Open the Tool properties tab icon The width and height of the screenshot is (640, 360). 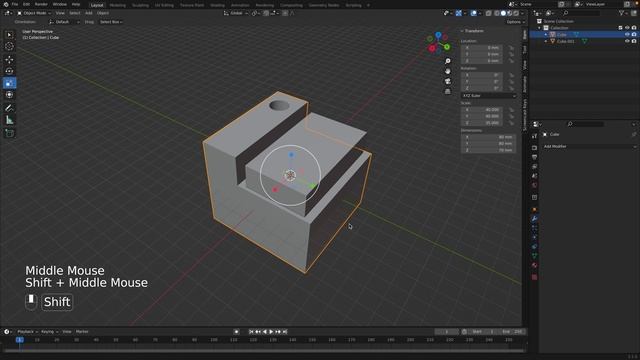(534, 136)
